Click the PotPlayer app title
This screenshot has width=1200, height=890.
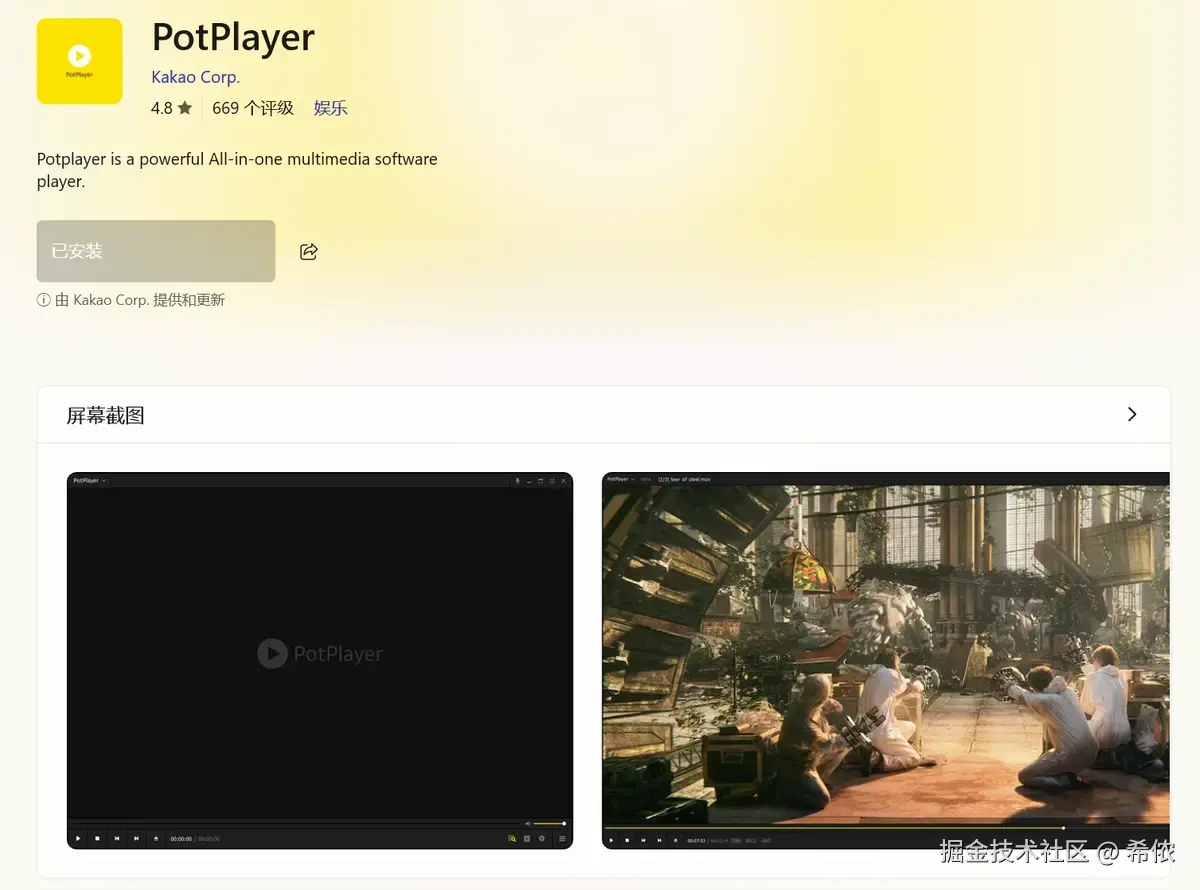tap(233, 38)
